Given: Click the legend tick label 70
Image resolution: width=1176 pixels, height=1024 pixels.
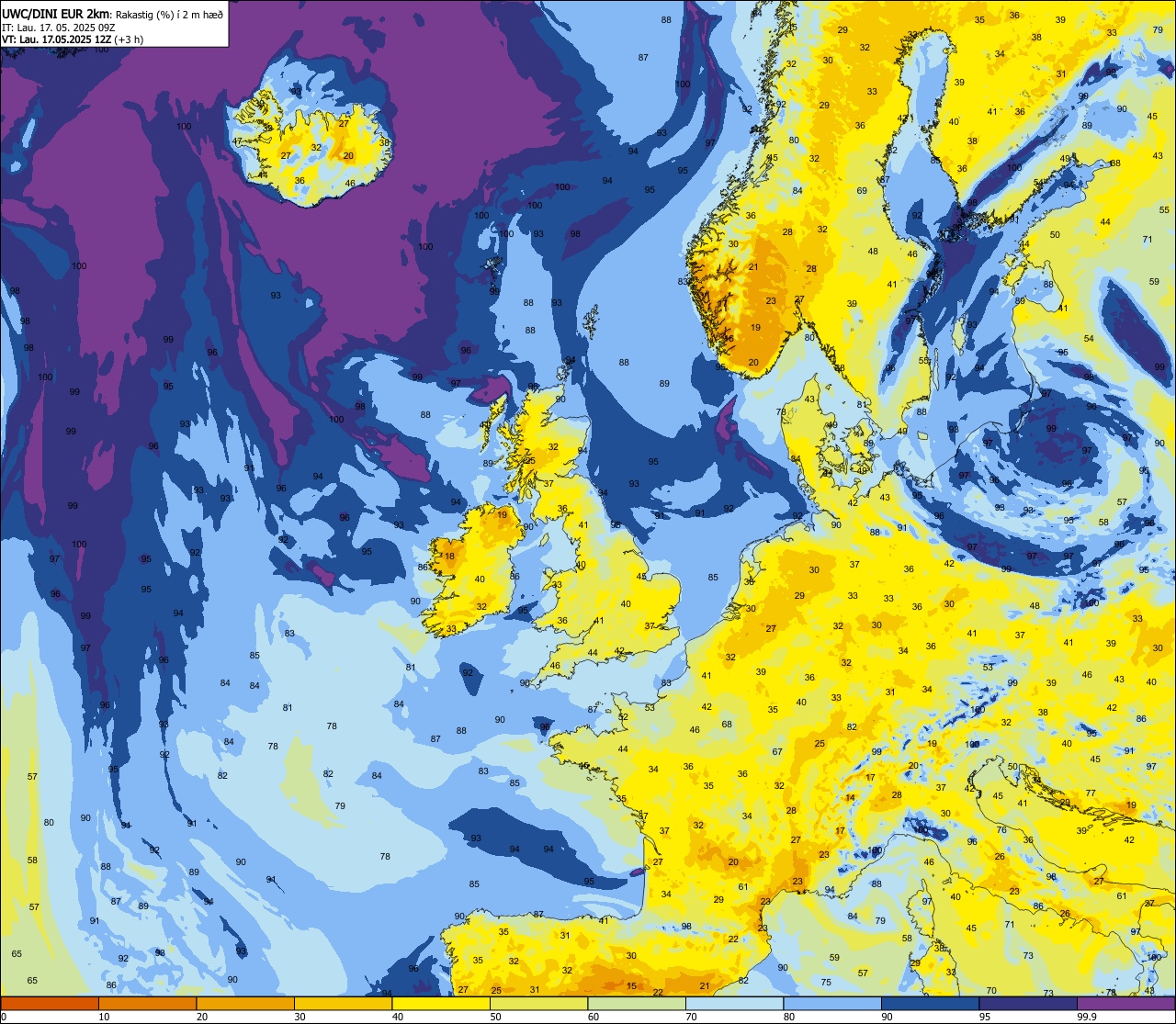Looking at the screenshot, I should click(691, 1017).
